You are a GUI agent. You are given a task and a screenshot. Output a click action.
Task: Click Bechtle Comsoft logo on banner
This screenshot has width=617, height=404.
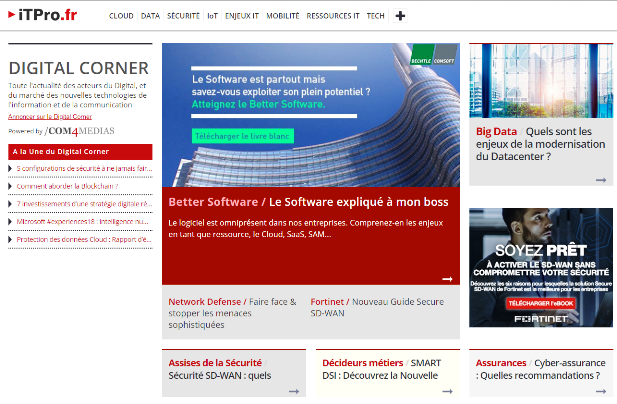tap(434, 55)
